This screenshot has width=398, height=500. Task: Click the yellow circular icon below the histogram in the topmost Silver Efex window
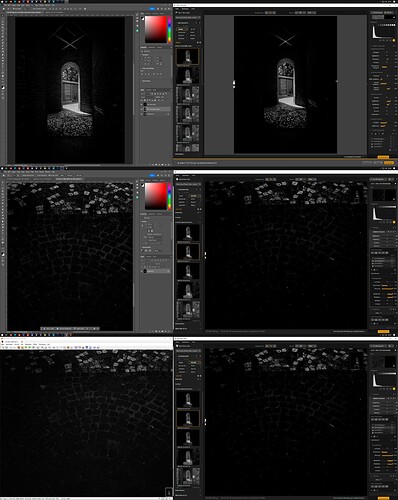click(393, 40)
